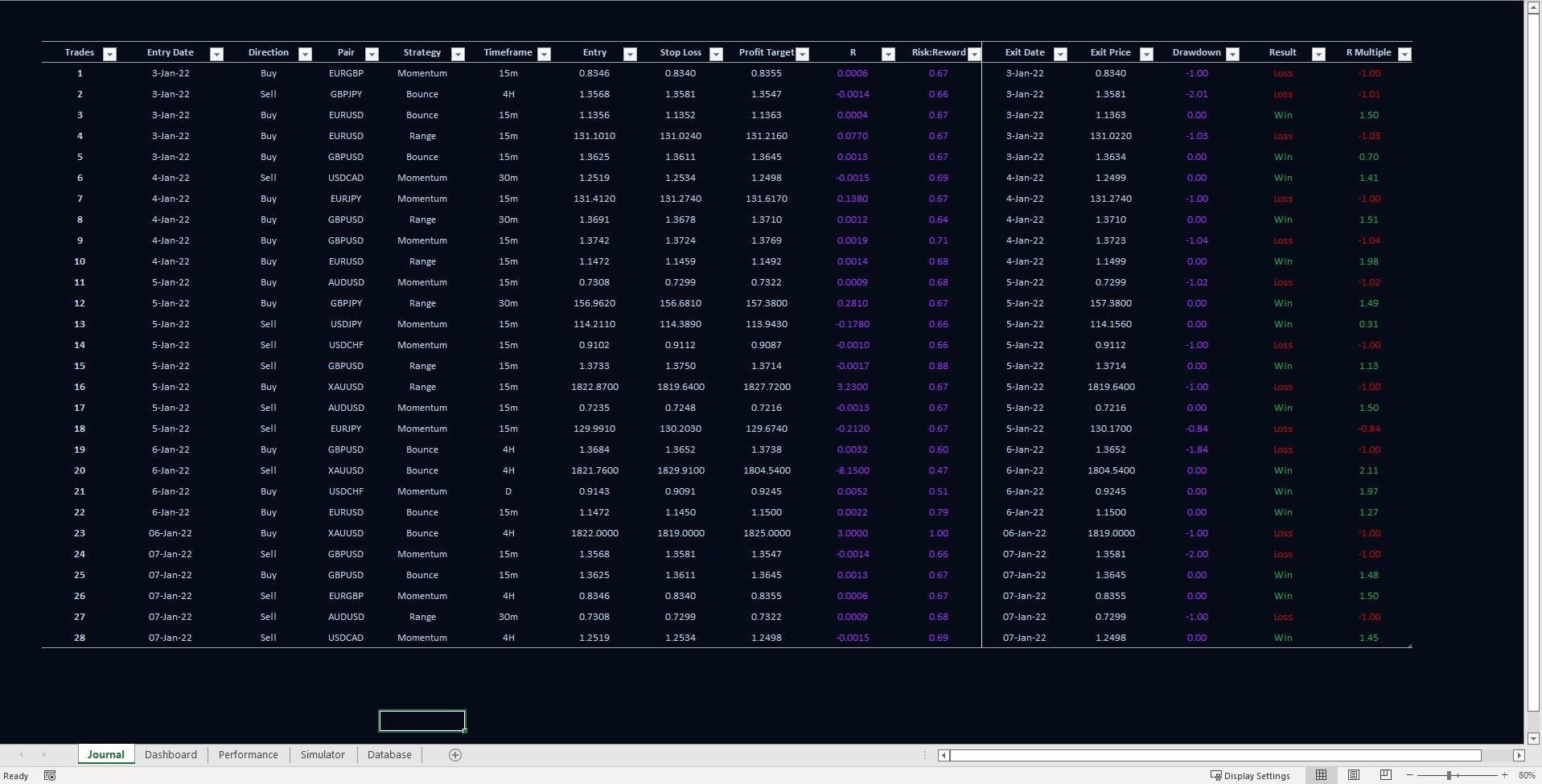Click the macro recording icon near Ready
This screenshot has width=1542, height=784.
50,775
